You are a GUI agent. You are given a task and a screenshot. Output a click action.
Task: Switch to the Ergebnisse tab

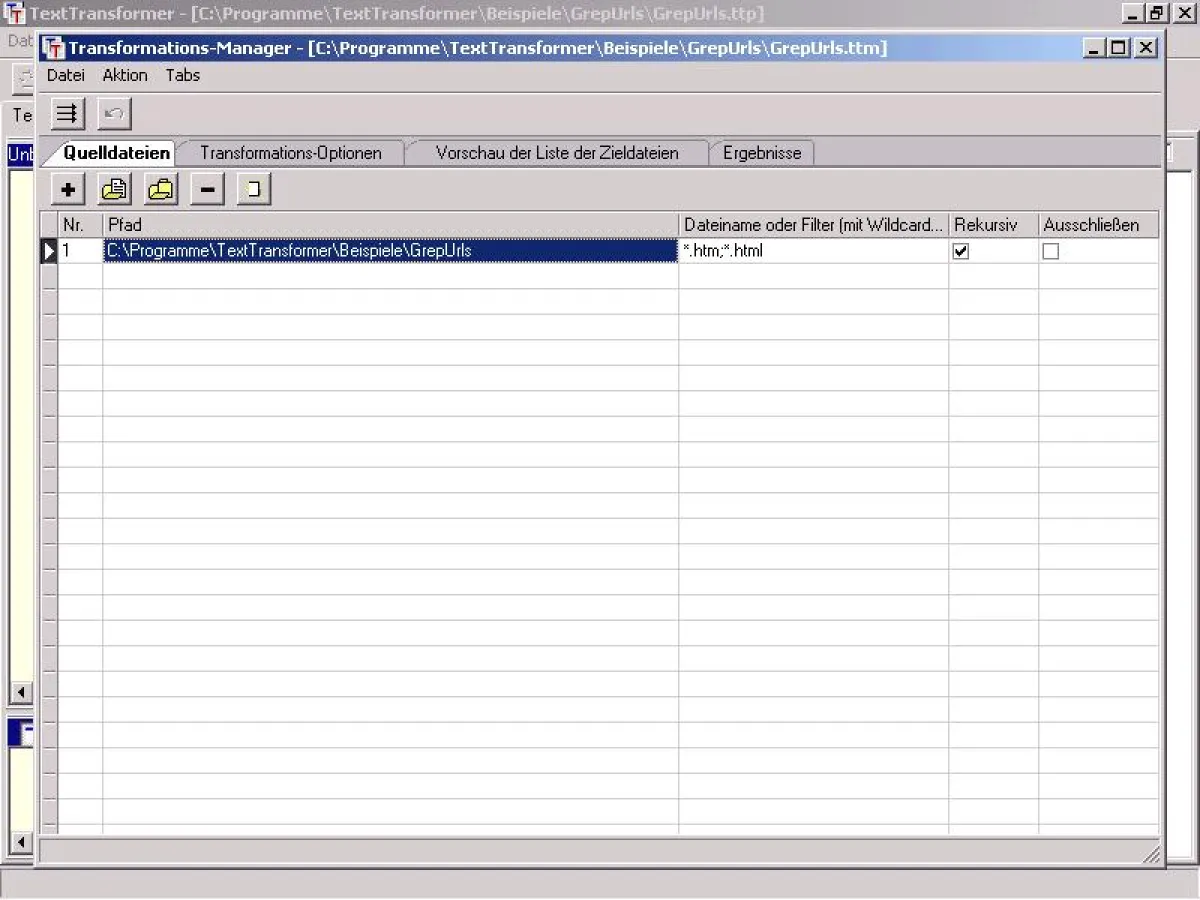click(762, 153)
